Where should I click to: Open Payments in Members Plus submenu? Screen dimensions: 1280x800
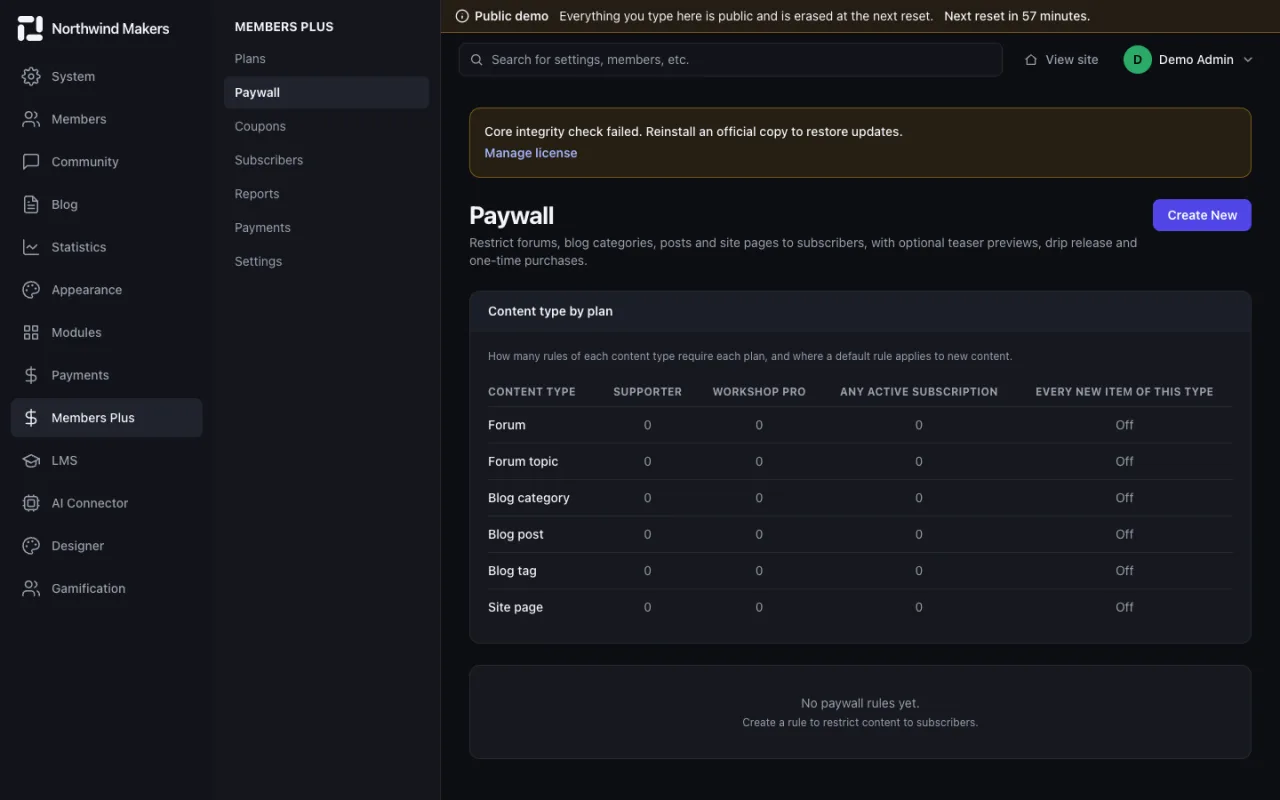326,227
